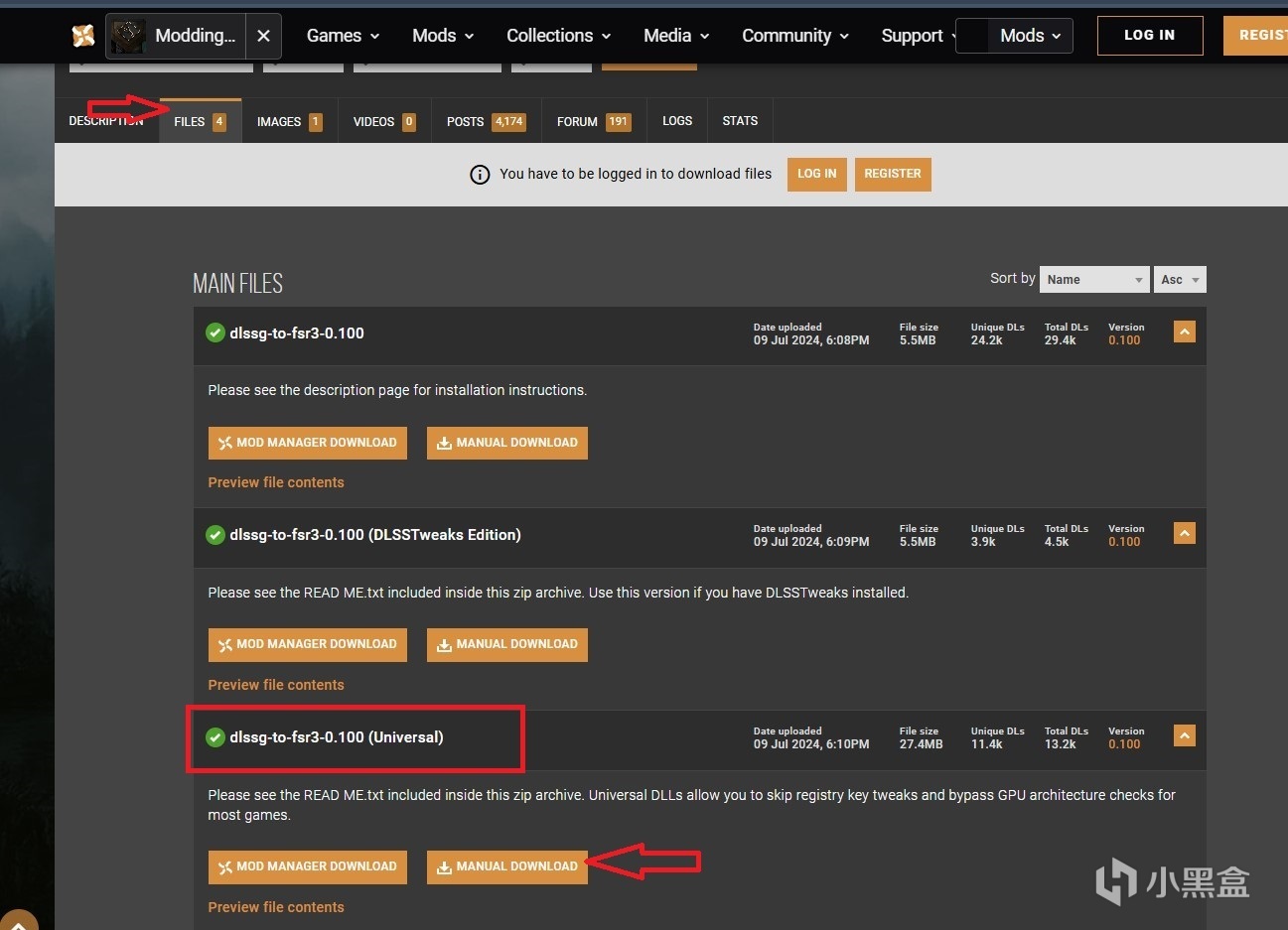Click the 27.4MB file size value
The height and width of the screenshot is (930, 1288).
coord(922,744)
